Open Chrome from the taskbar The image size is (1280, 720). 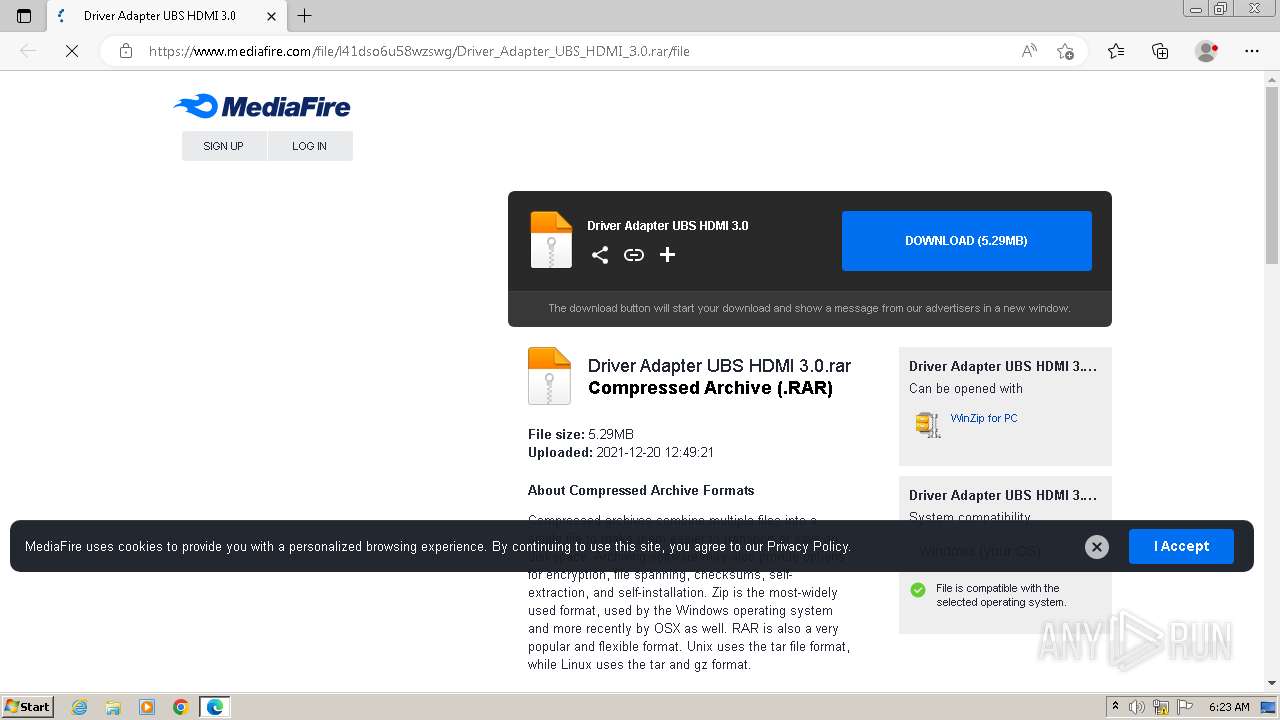181,707
